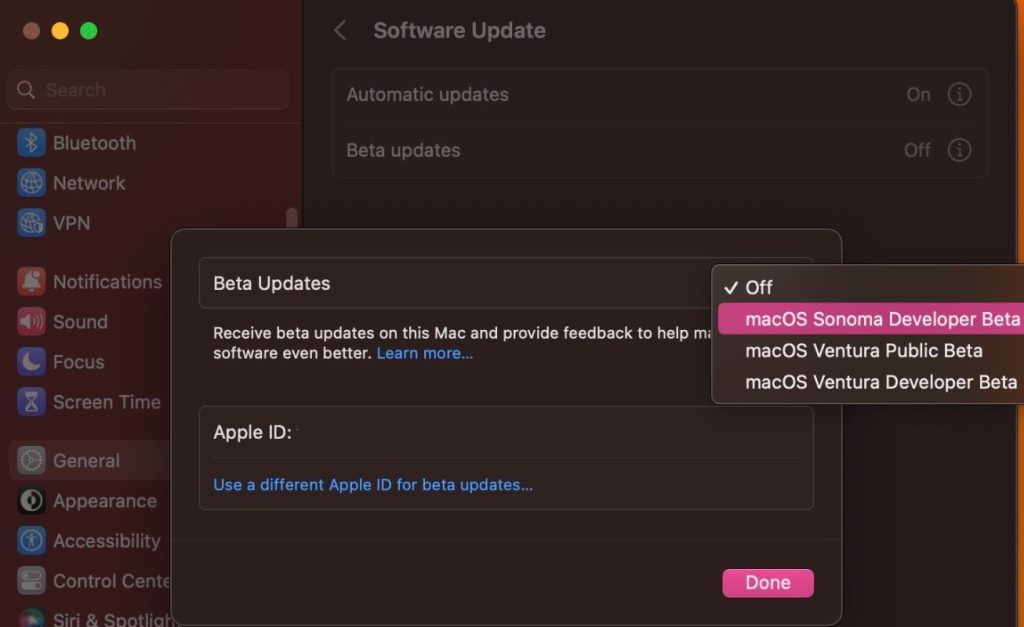This screenshot has height=627, width=1024.
Task: Open the Control Center icon
Action: [x=31, y=581]
